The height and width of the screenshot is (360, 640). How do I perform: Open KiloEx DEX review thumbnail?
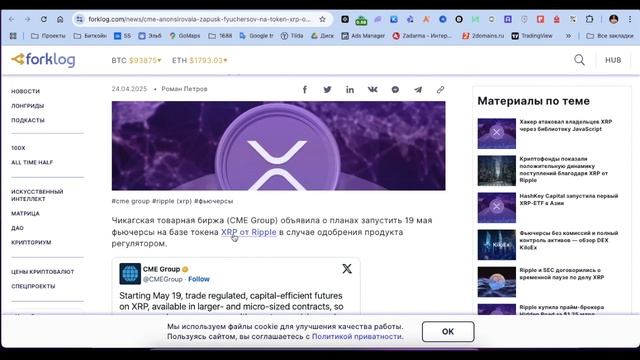click(x=497, y=244)
